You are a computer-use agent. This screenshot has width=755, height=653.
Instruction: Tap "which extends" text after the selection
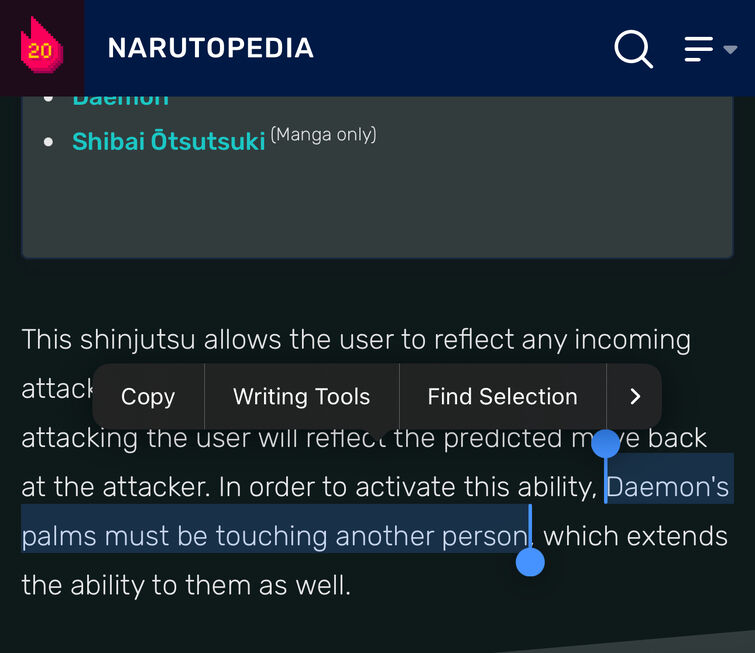635,536
